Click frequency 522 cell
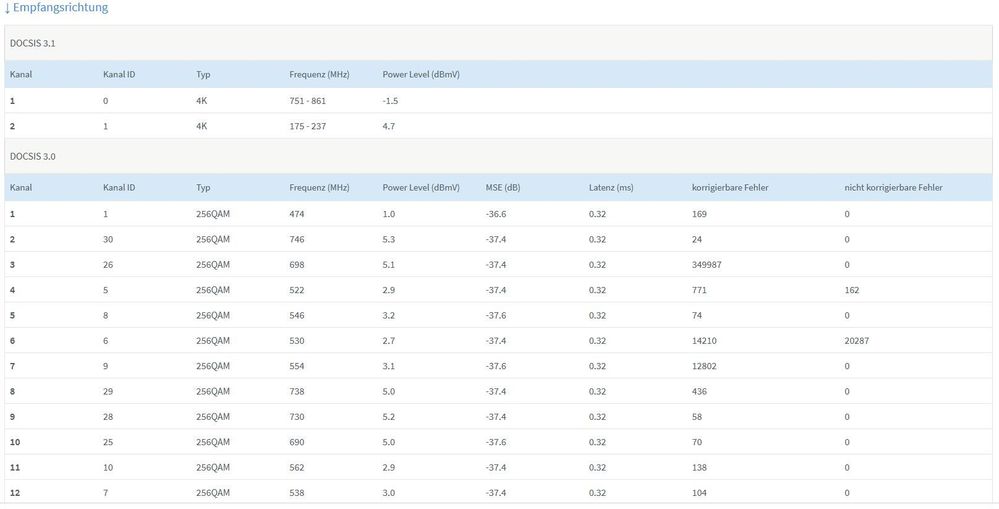Image resolution: width=999 pixels, height=509 pixels. click(x=297, y=290)
